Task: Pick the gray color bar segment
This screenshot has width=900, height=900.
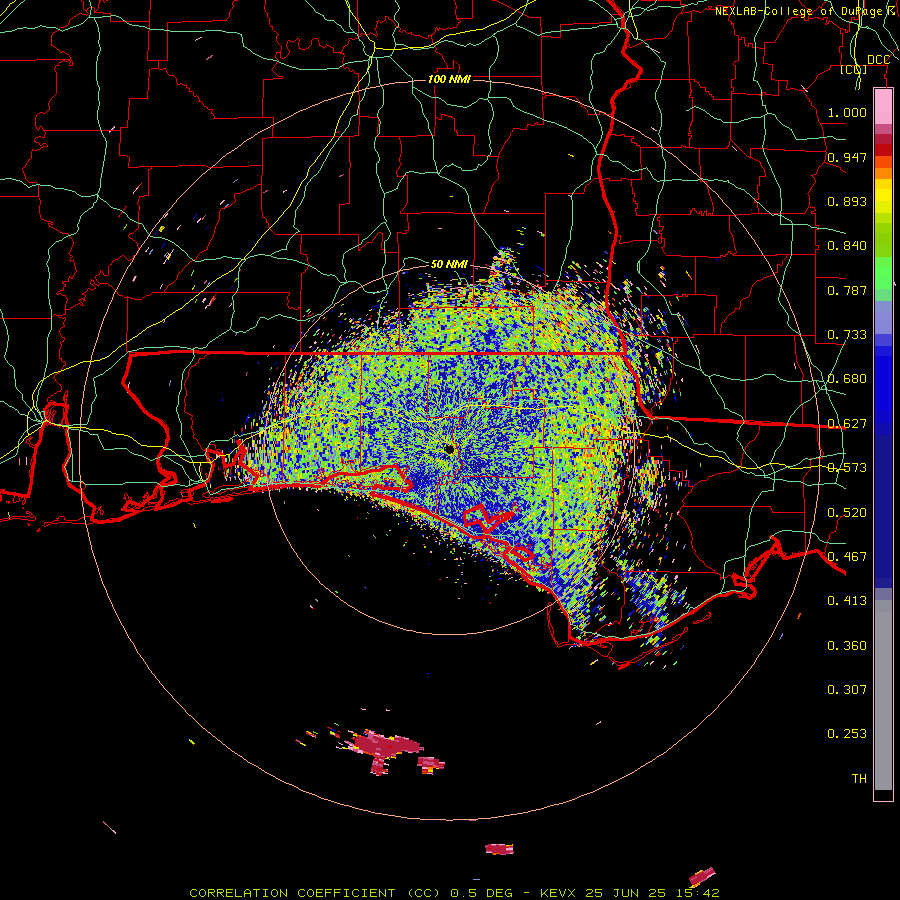Action: click(x=883, y=695)
